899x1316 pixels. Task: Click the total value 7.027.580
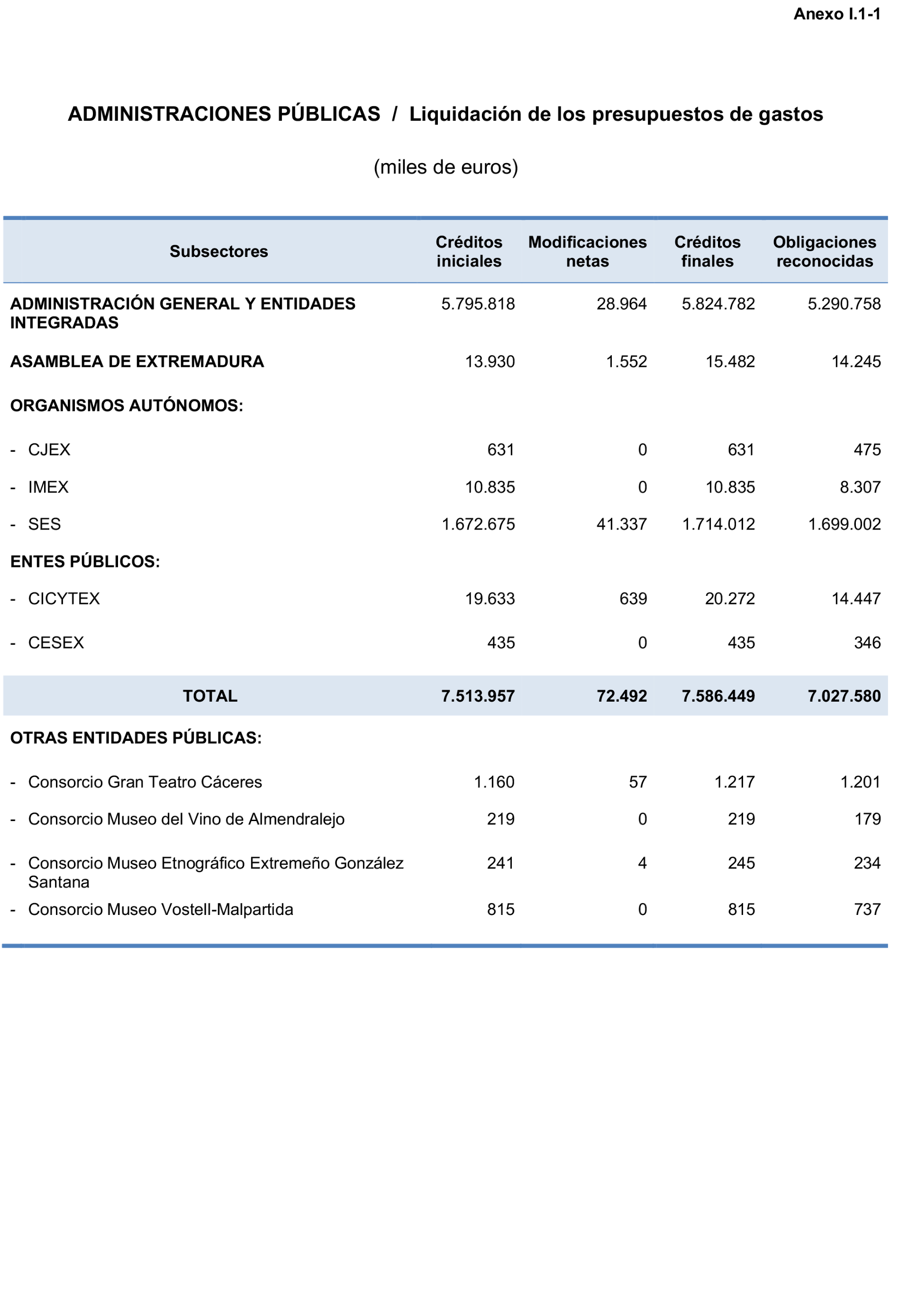point(844,696)
